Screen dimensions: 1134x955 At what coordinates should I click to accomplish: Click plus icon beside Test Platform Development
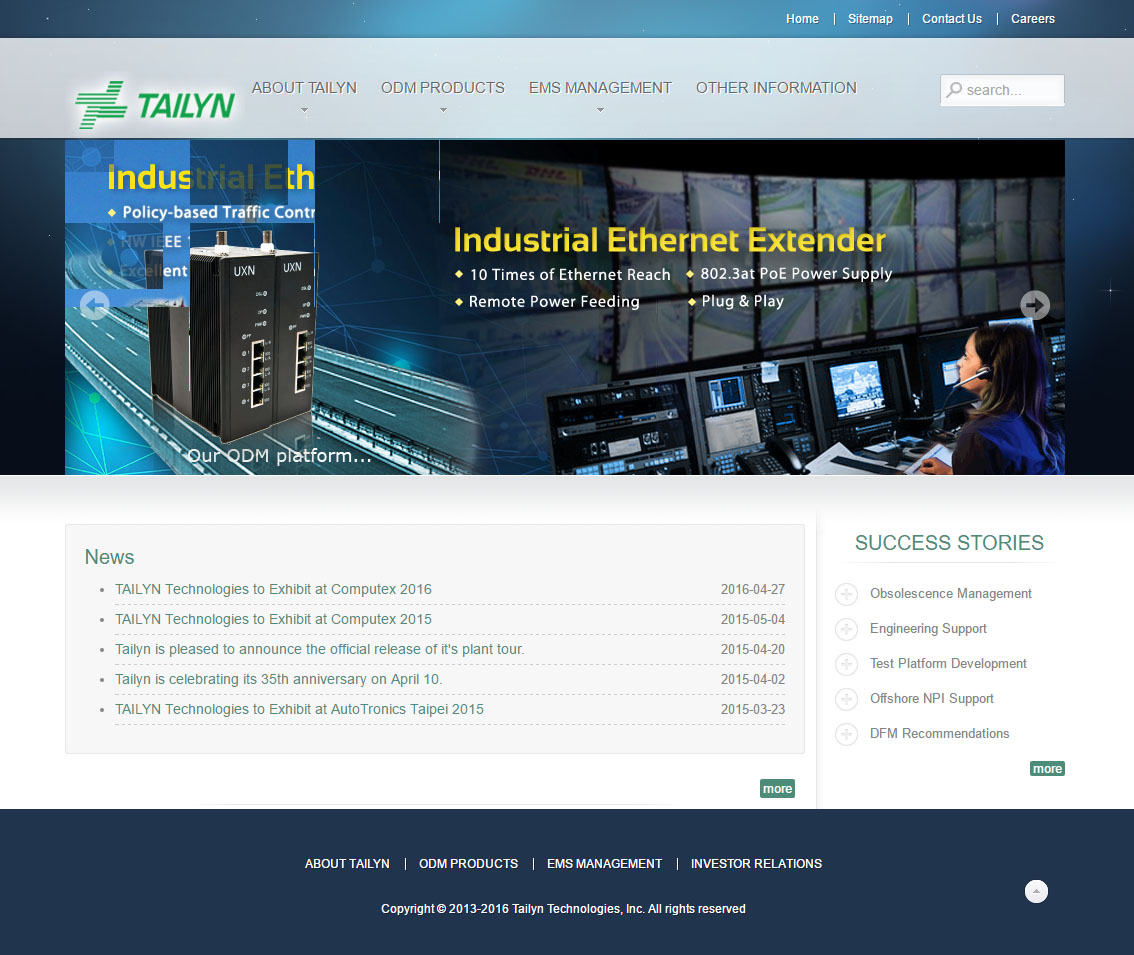point(846,663)
